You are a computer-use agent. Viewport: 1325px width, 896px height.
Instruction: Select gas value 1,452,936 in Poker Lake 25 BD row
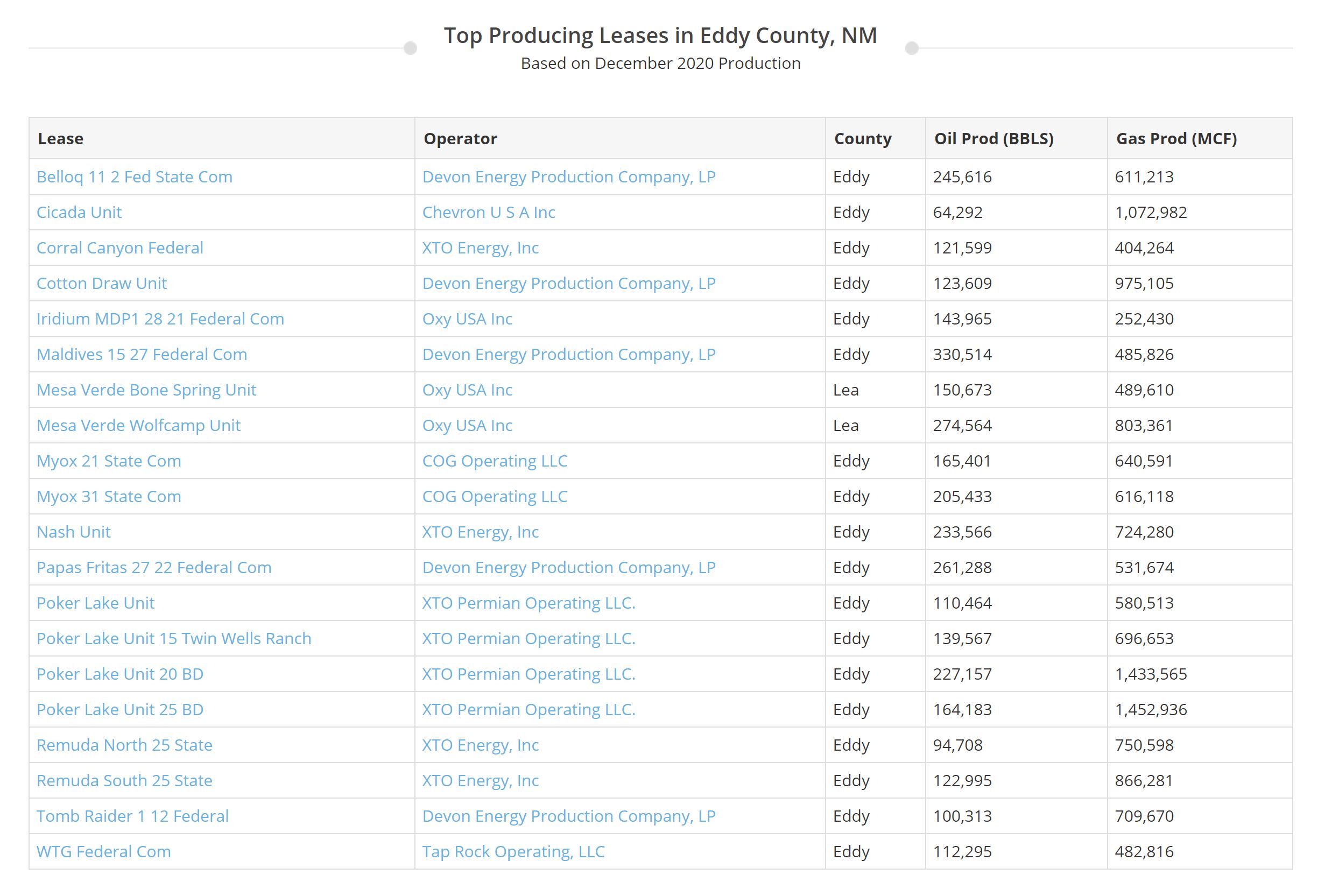(x=1151, y=710)
